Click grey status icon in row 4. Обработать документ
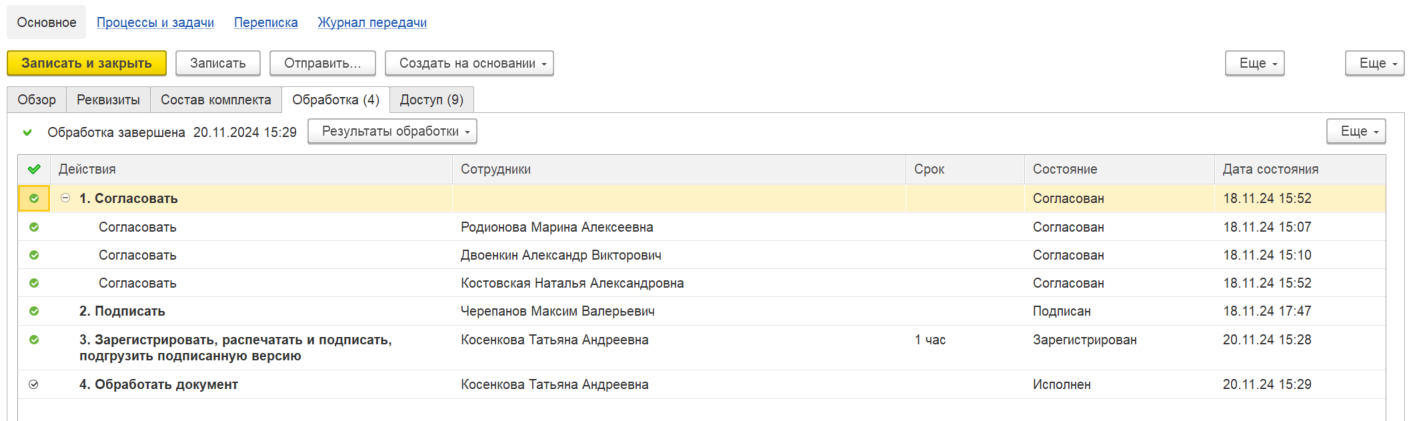The height and width of the screenshot is (421, 1410). point(34,384)
